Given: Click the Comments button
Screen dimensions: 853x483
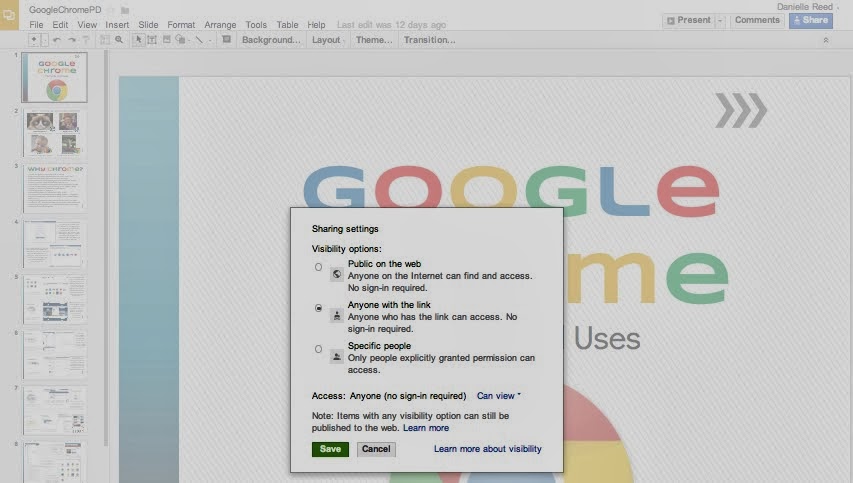Looking at the screenshot, I should tap(757, 20).
